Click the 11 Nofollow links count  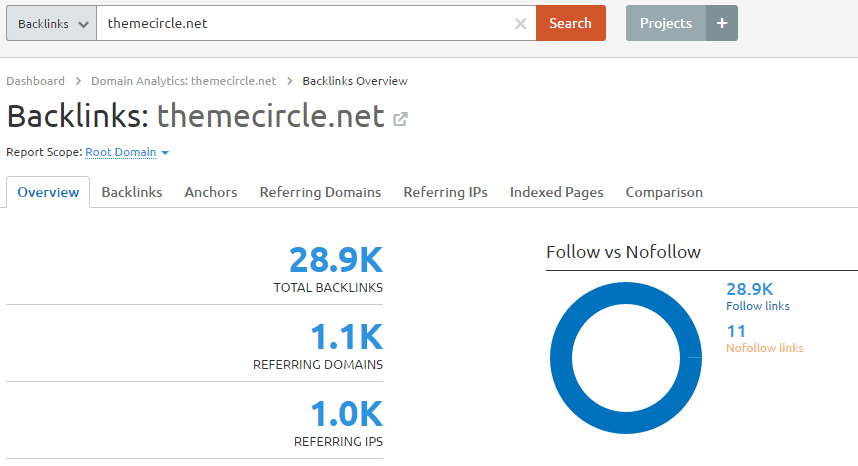(736, 331)
